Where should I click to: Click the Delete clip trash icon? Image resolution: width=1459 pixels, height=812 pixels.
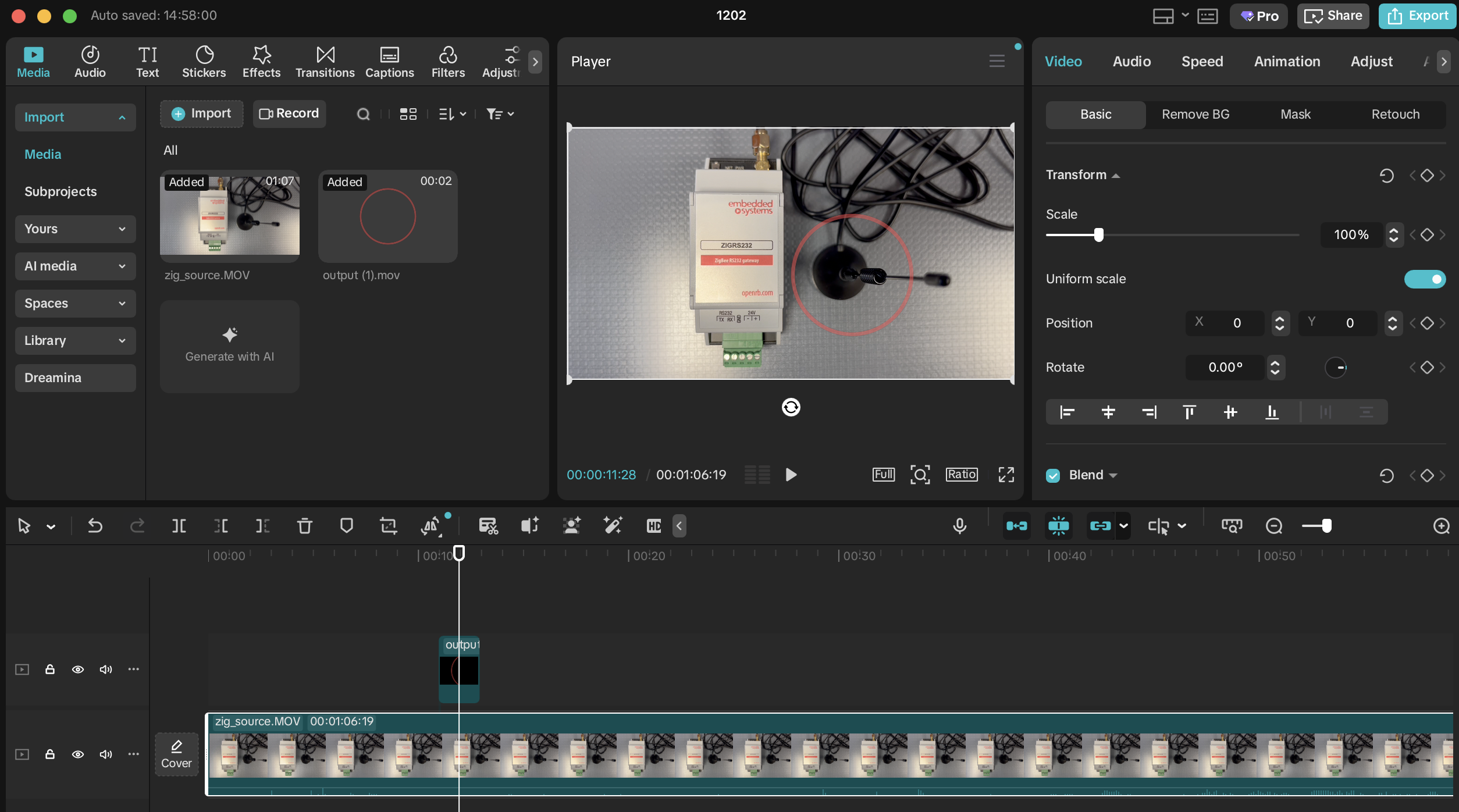304,525
